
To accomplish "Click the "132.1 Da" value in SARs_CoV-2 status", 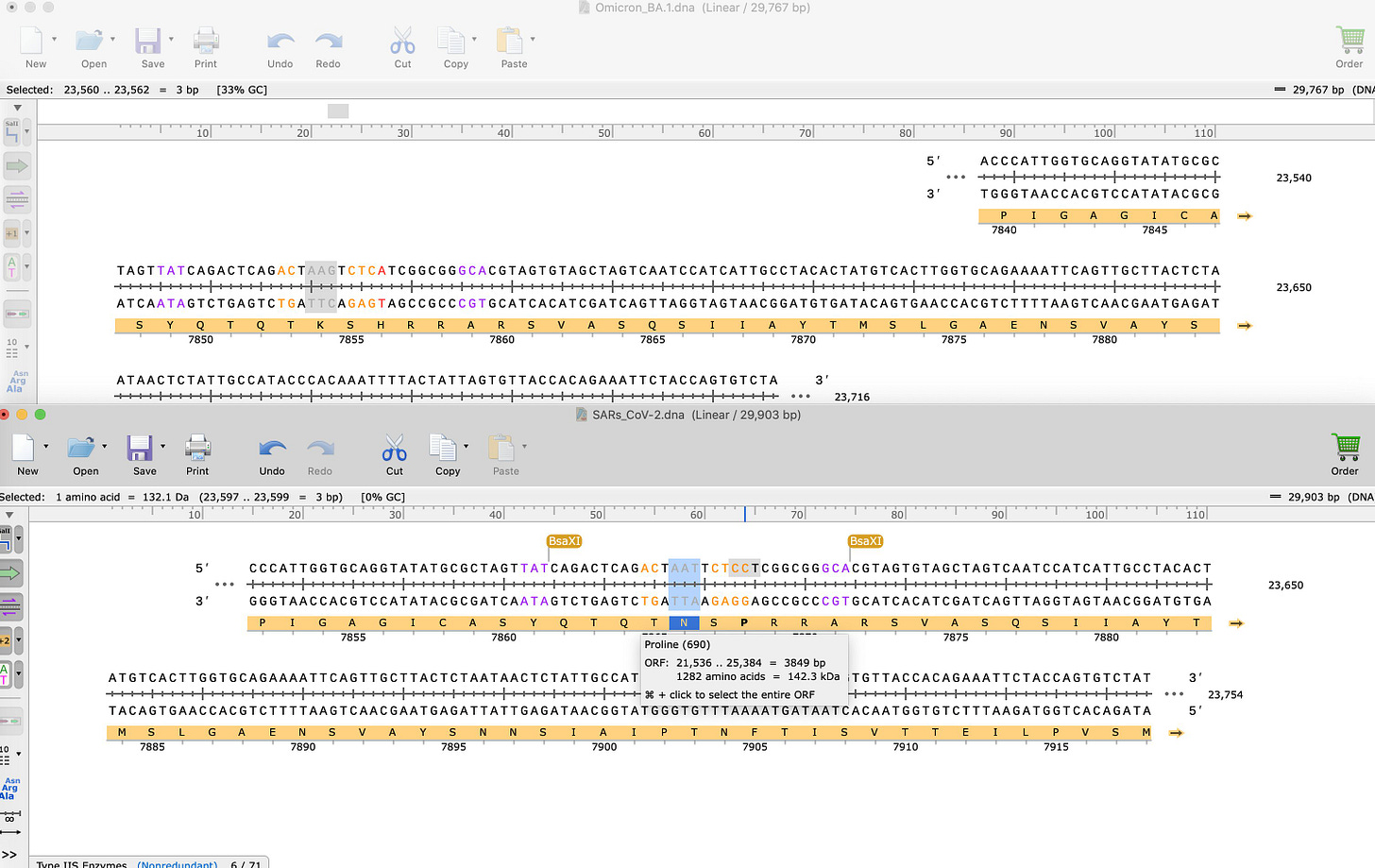I will 165,497.
